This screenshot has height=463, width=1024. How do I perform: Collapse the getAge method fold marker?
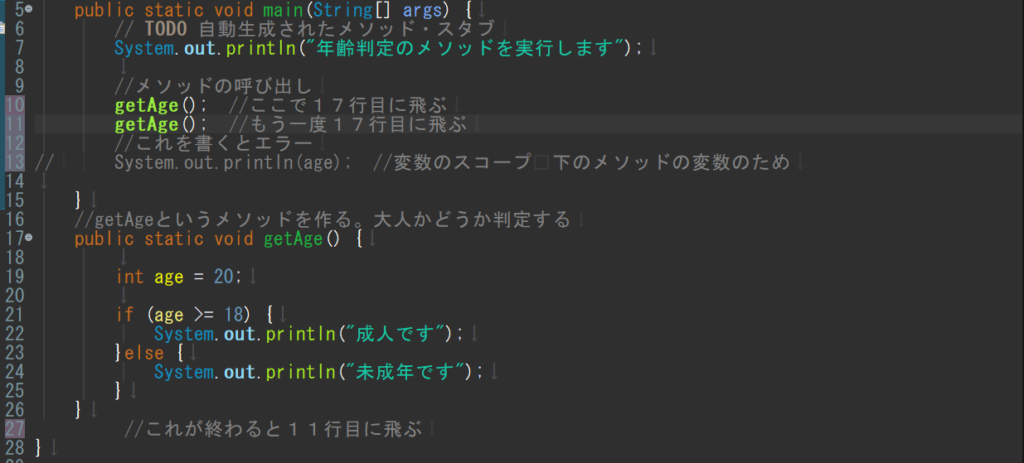pos(29,239)
